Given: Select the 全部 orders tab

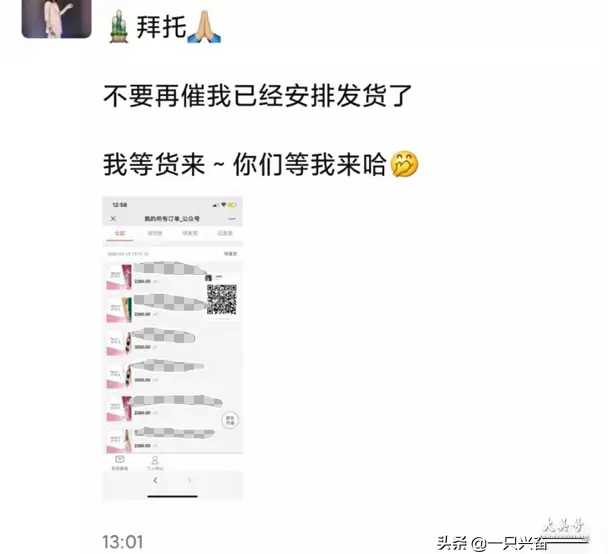Looking at the screenshot, I should tap(119, 233).
